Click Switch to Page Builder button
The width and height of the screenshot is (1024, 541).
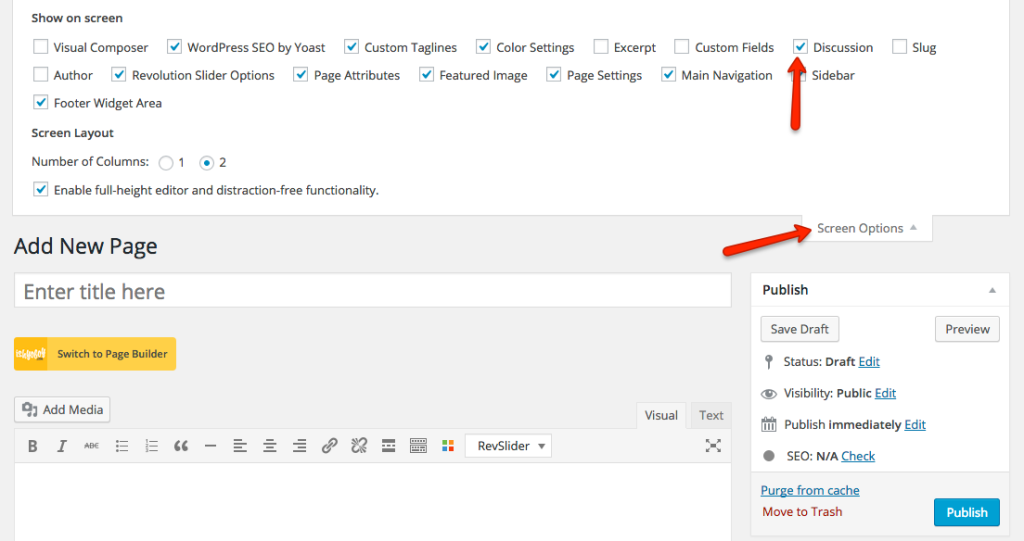point(95,354)
